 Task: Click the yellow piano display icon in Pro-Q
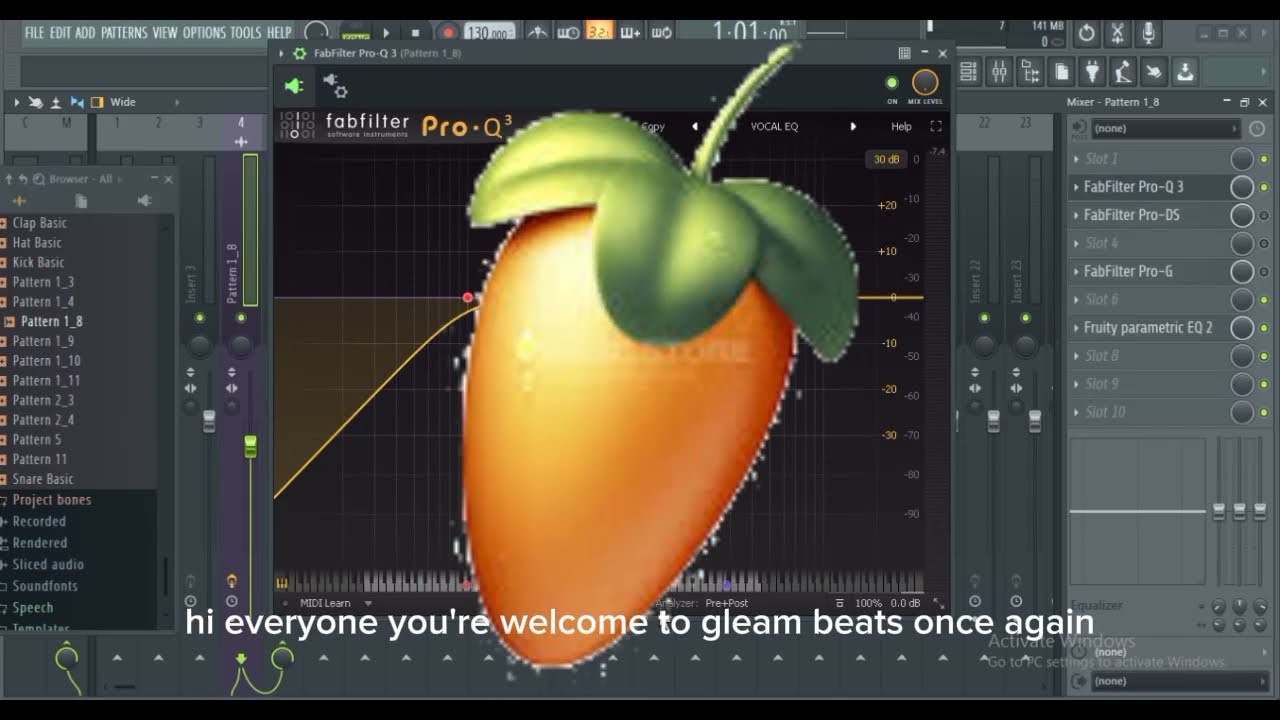click(x=282, y=584)
